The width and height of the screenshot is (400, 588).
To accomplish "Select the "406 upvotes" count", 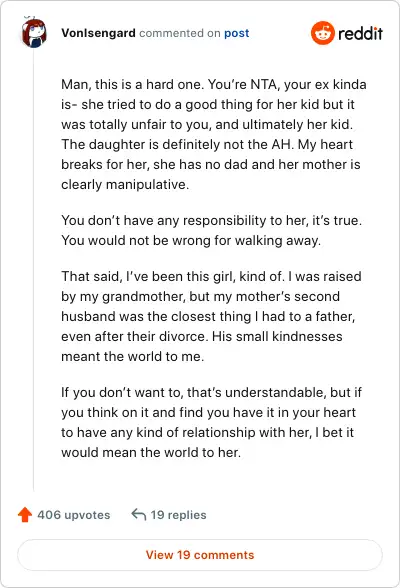I will click(x=74, y=515).
